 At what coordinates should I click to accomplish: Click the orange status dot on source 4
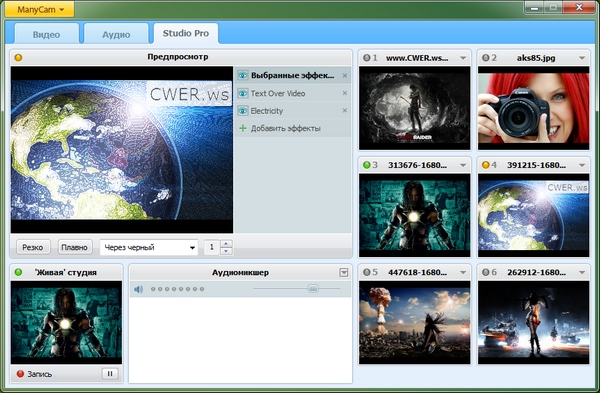coord(486,165)
